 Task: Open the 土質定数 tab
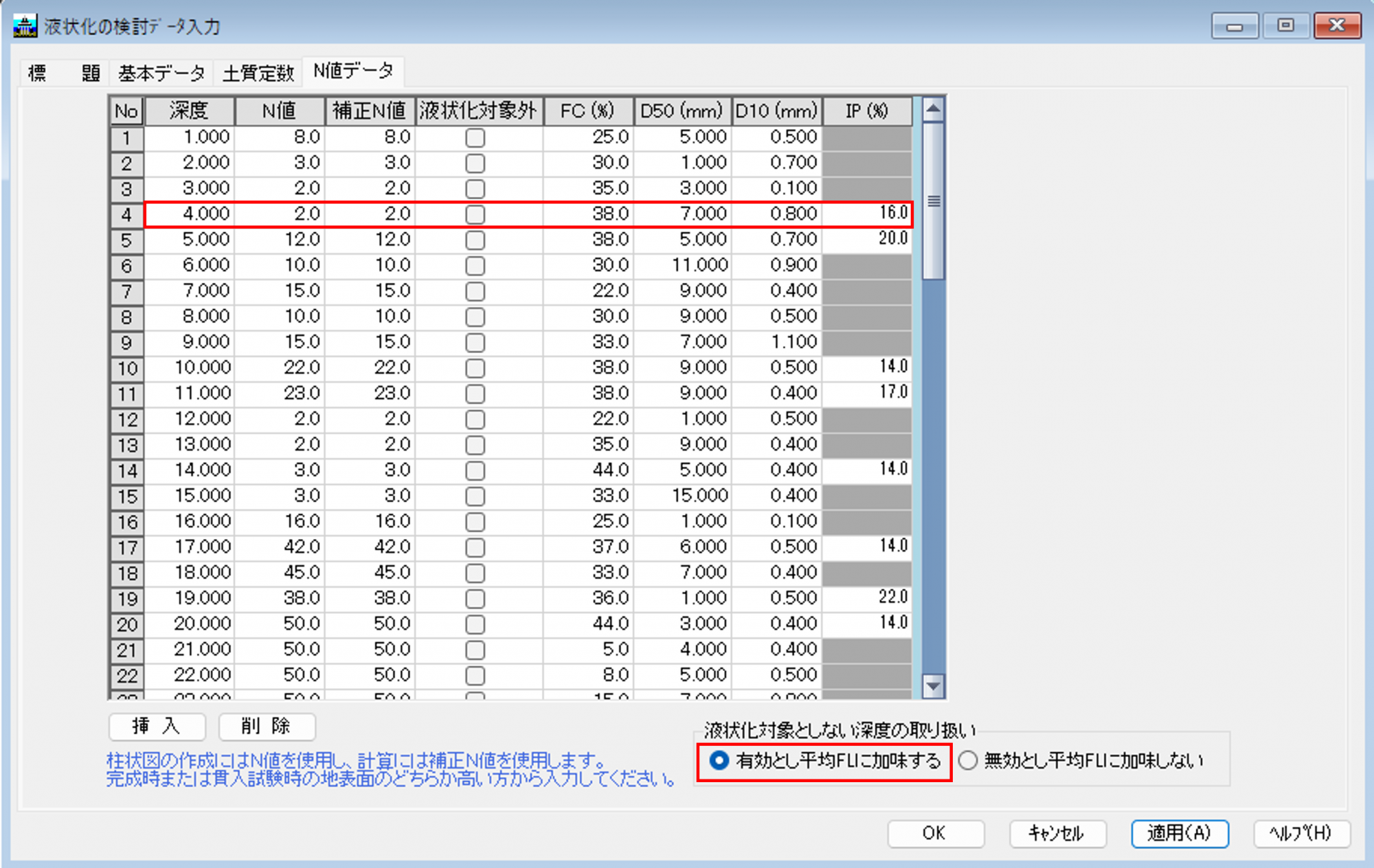pyautogui.click(x=258, y=72)
